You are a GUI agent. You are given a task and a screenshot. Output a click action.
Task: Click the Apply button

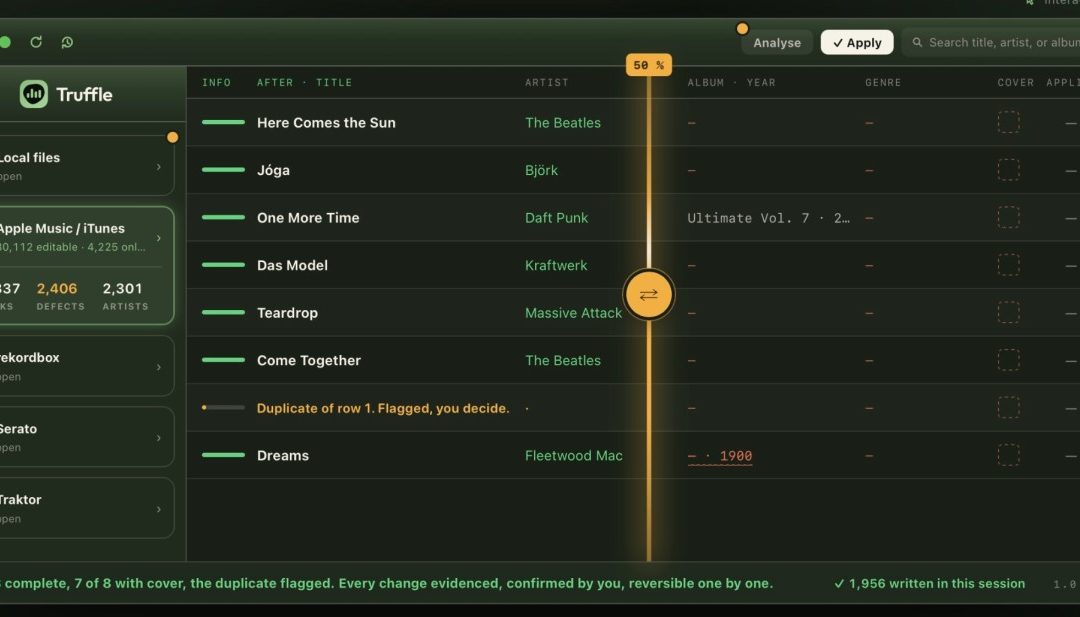(857, 43)
